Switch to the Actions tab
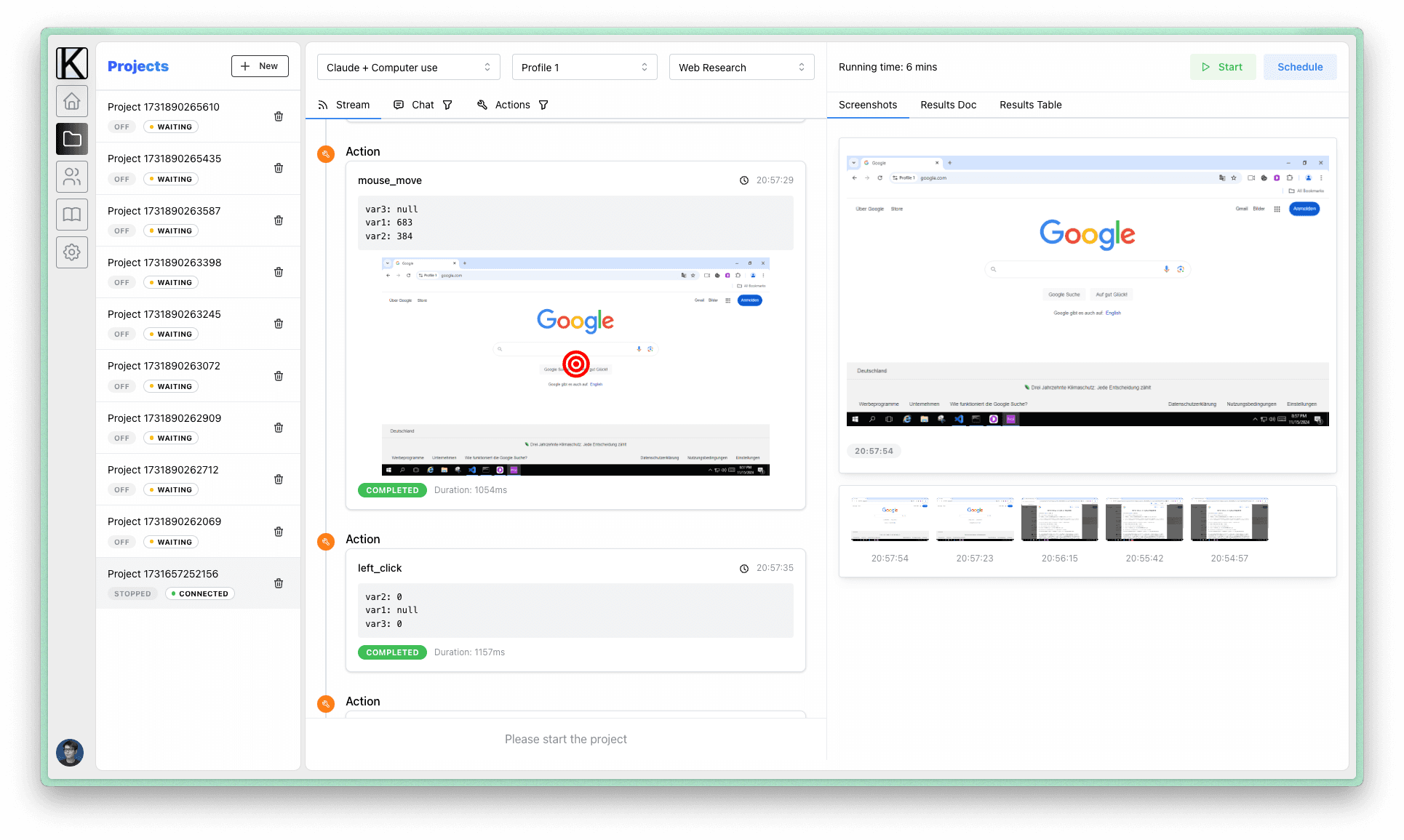The height and width of the screenshot is (840, 1404). (x=503, y=105)
